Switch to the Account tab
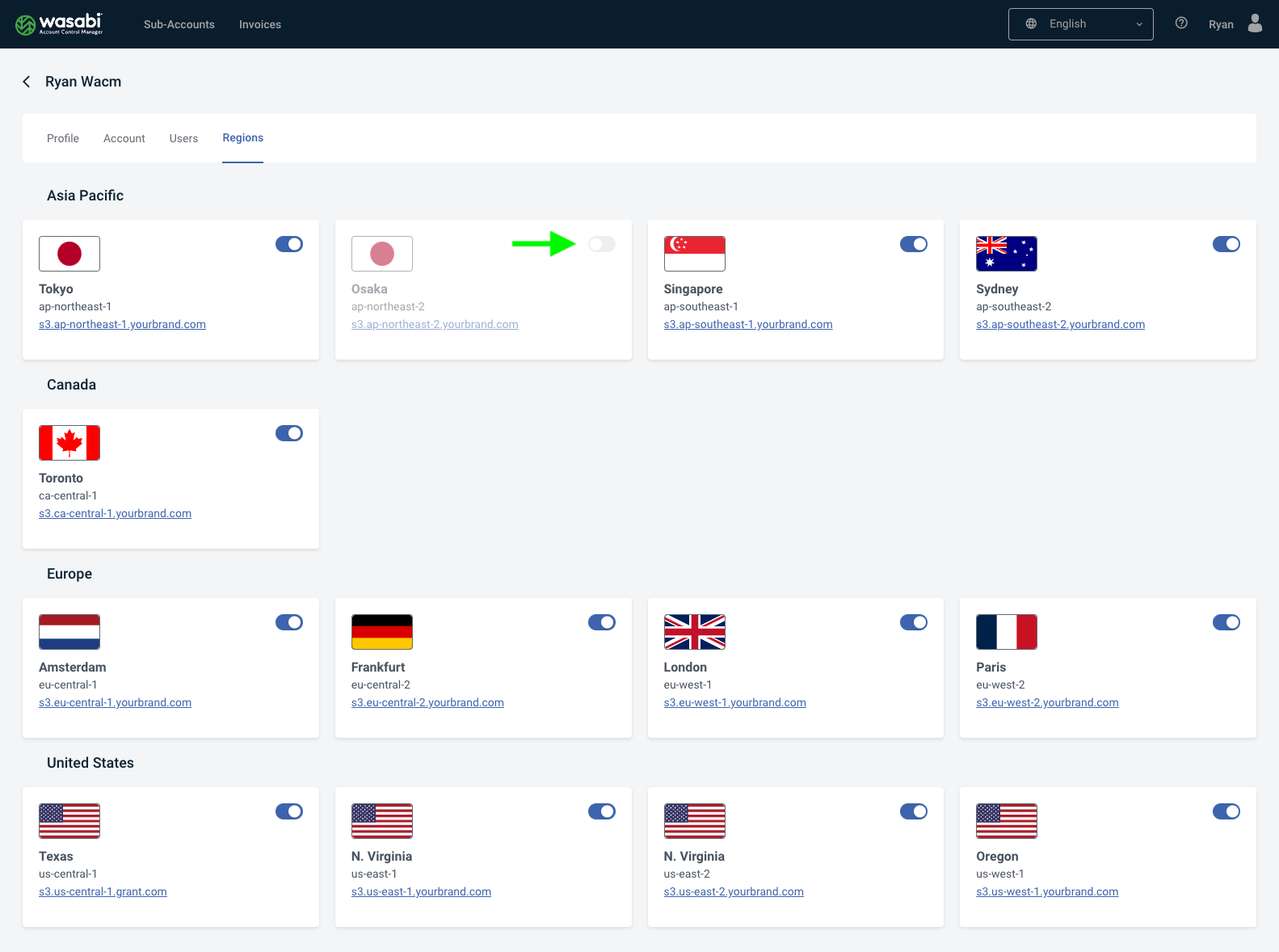 point(124,138)
